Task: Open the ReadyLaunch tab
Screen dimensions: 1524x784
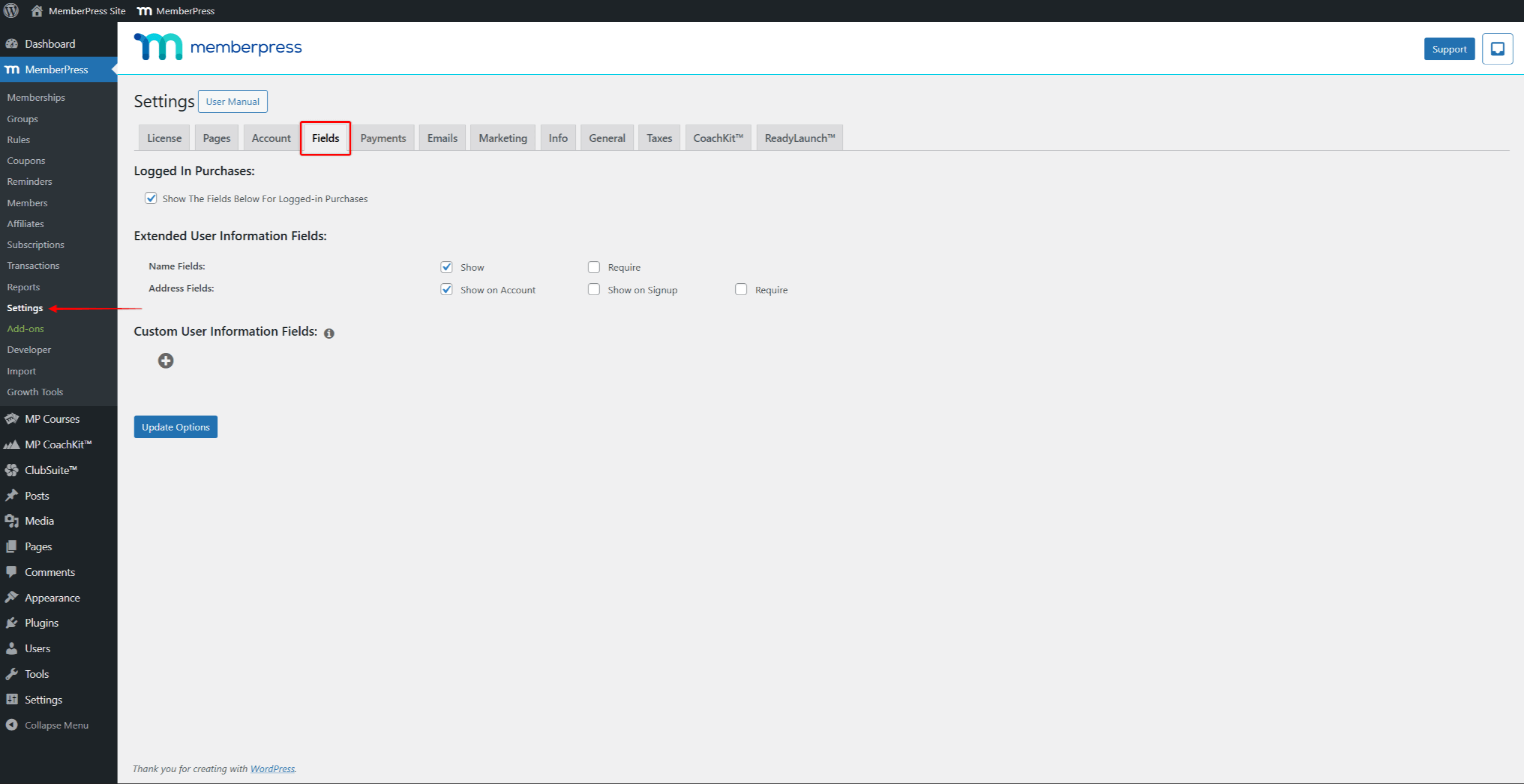Action: pos(799,138)
